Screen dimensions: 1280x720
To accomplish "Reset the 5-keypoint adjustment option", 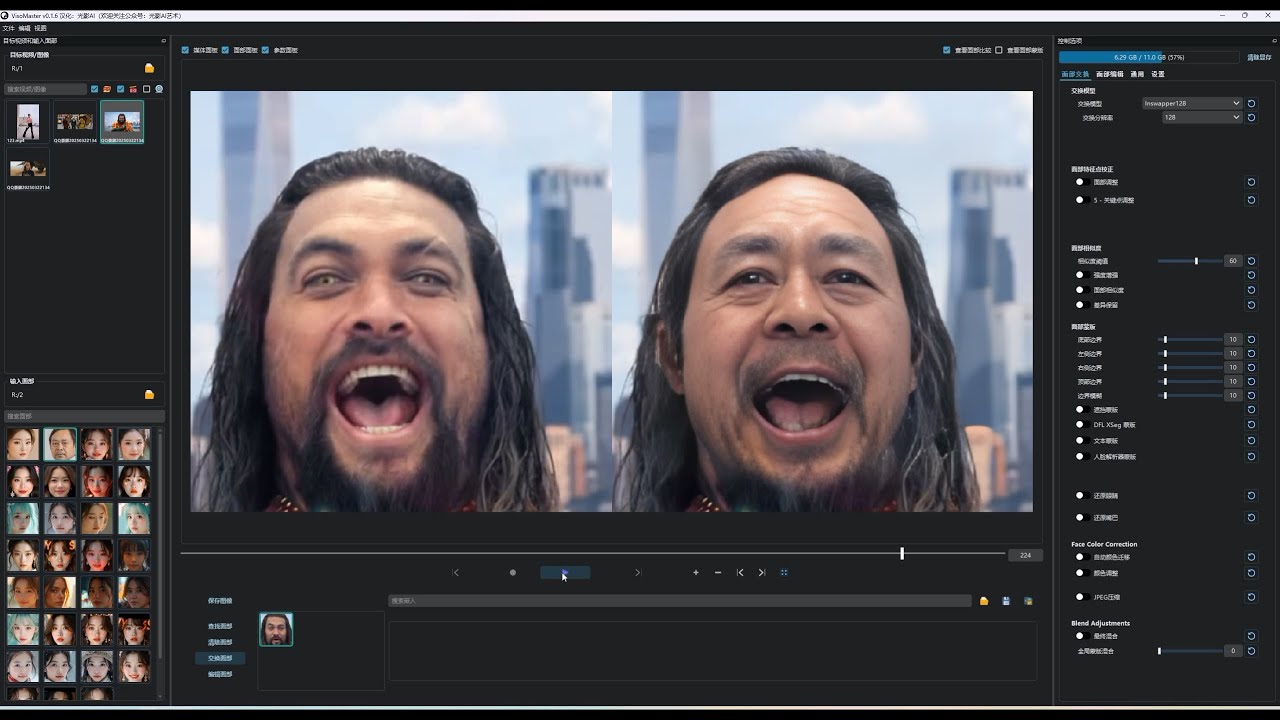I will 1251,200.
